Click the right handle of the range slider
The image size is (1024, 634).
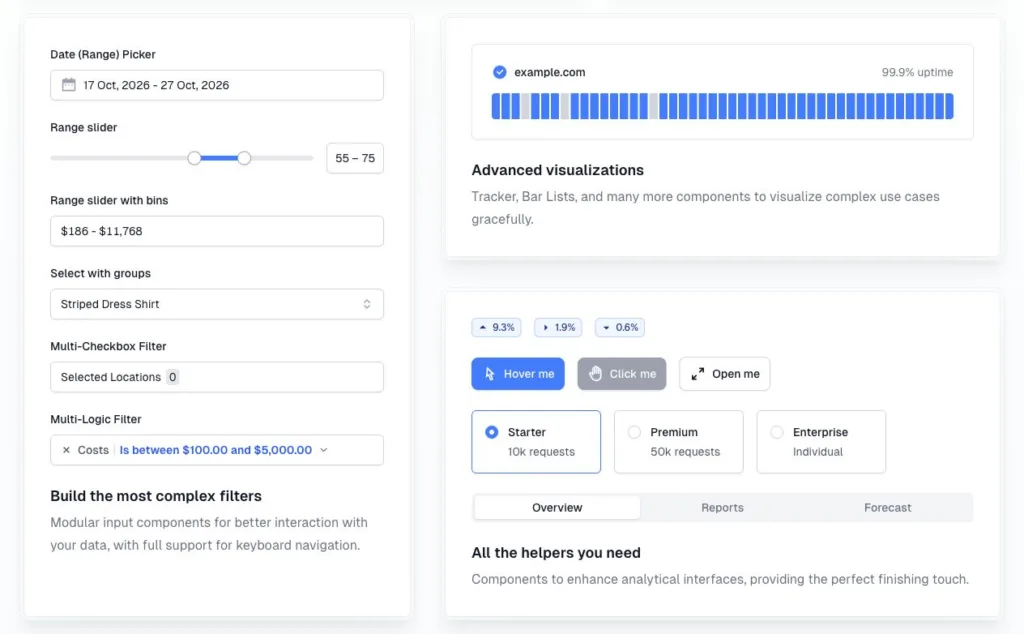tap(244, 158)
